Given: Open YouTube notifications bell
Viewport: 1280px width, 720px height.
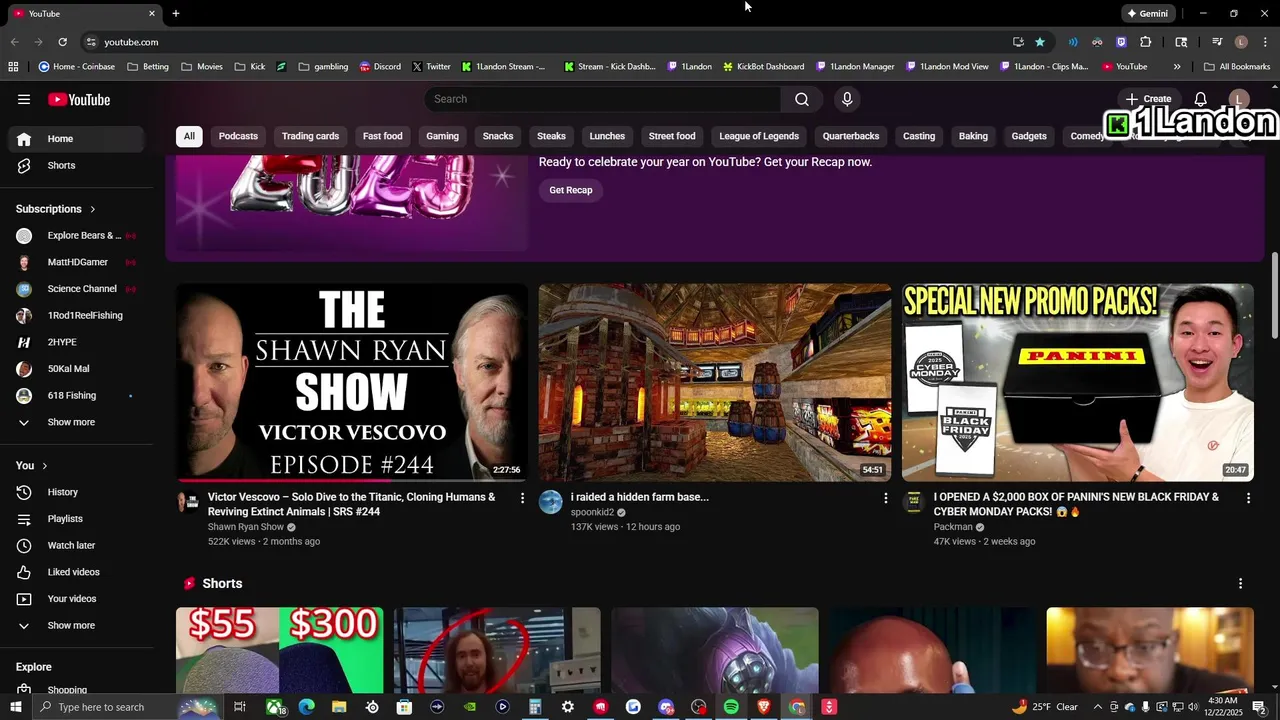Looking at the screenshot, I should 1201,99.
